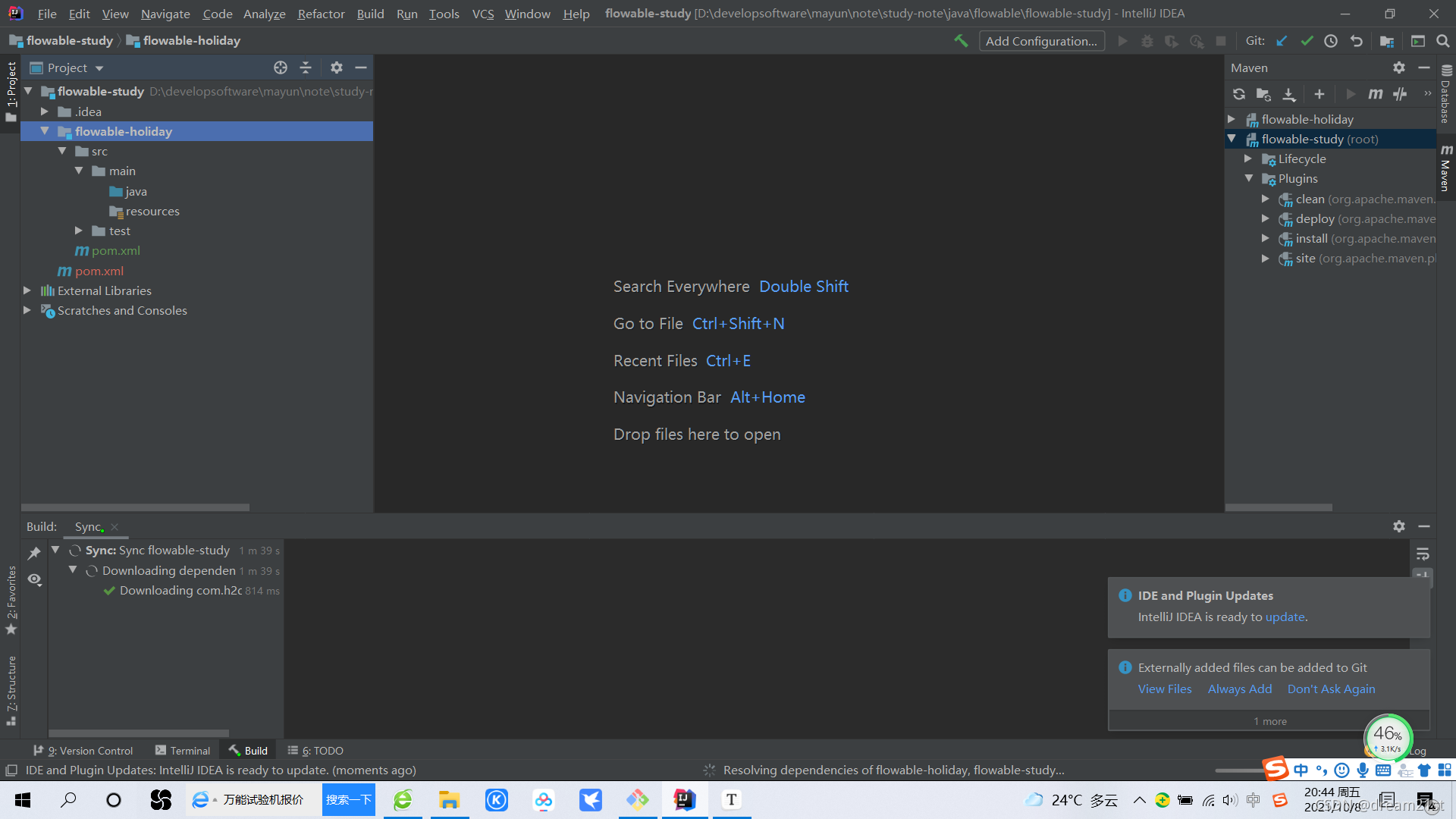
Task: Toggle the Maven side tool window
Action: click(1446, 168)
